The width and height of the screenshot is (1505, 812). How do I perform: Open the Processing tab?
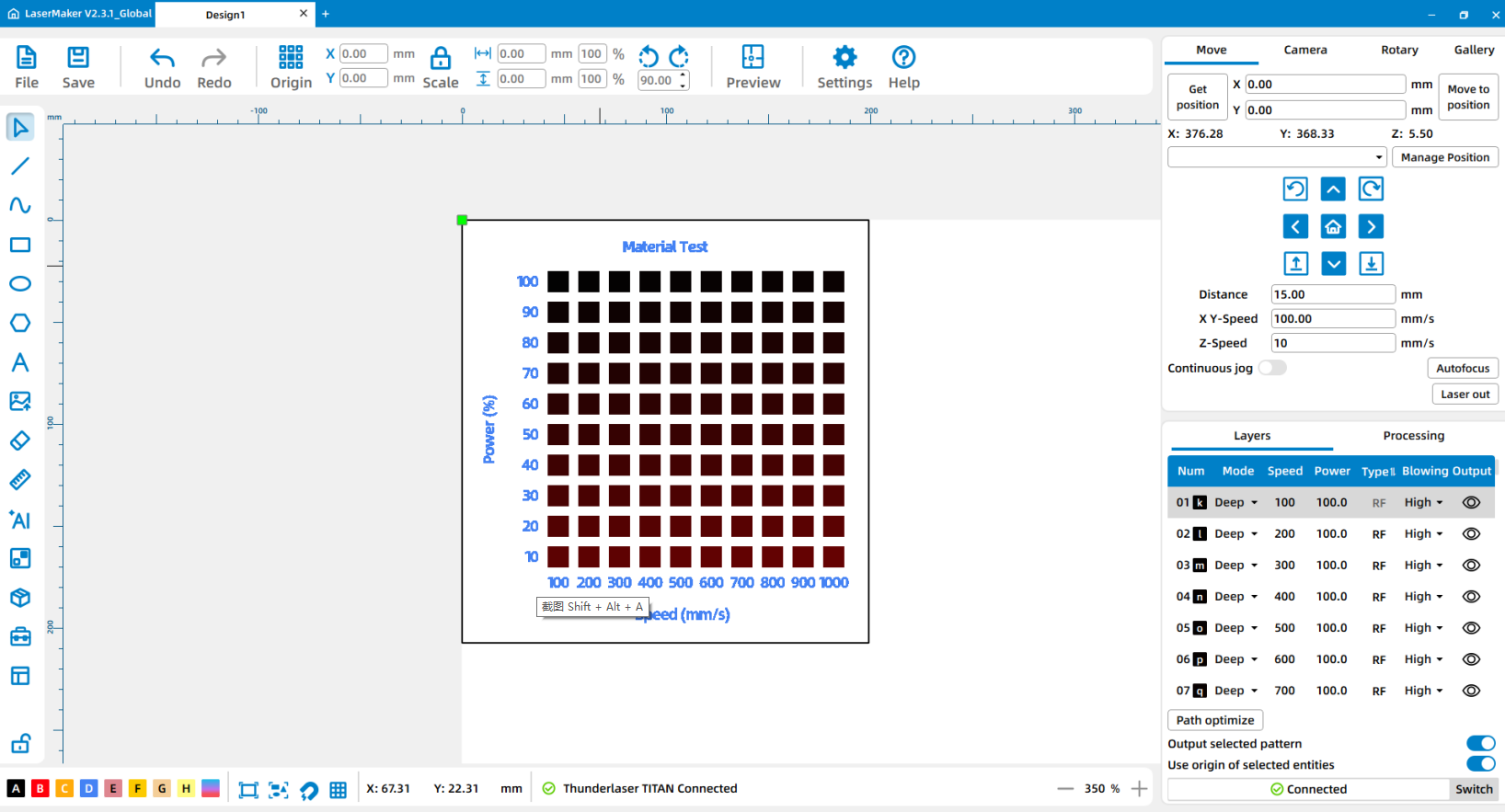[x=1413, y=436]
